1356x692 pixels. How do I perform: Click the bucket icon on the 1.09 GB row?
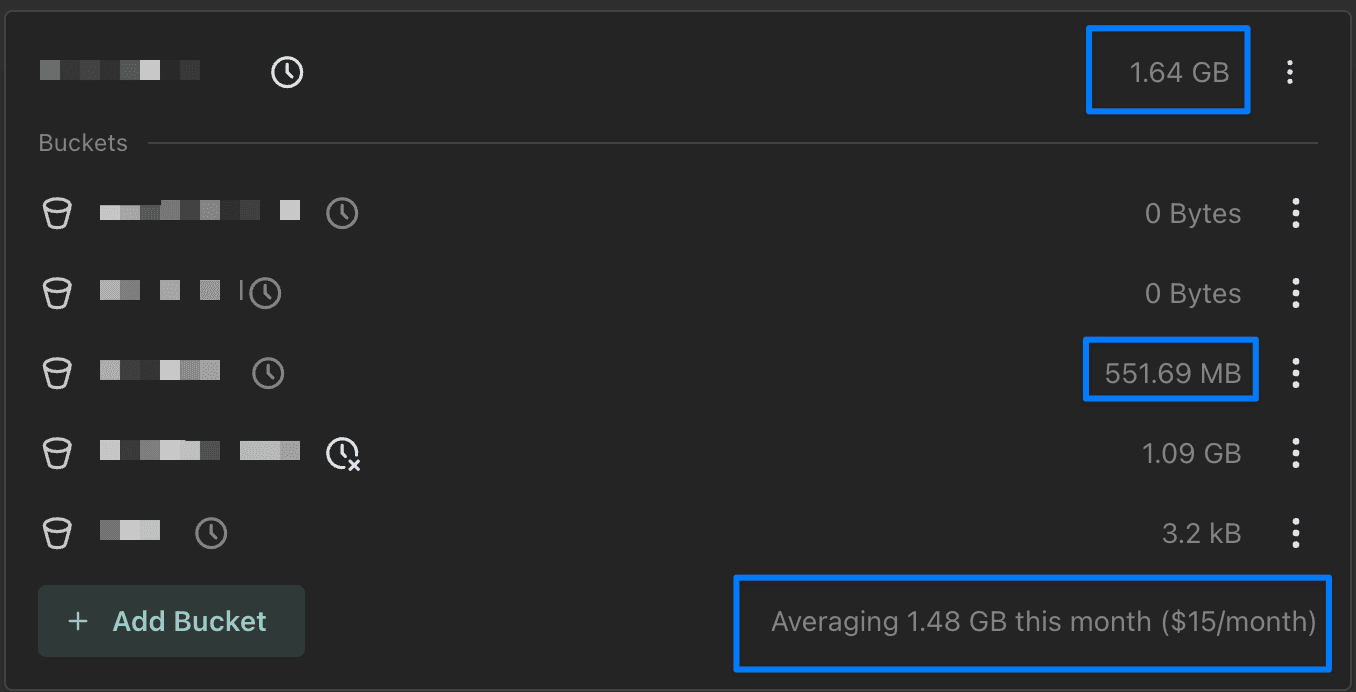click(x=57, y=454)
